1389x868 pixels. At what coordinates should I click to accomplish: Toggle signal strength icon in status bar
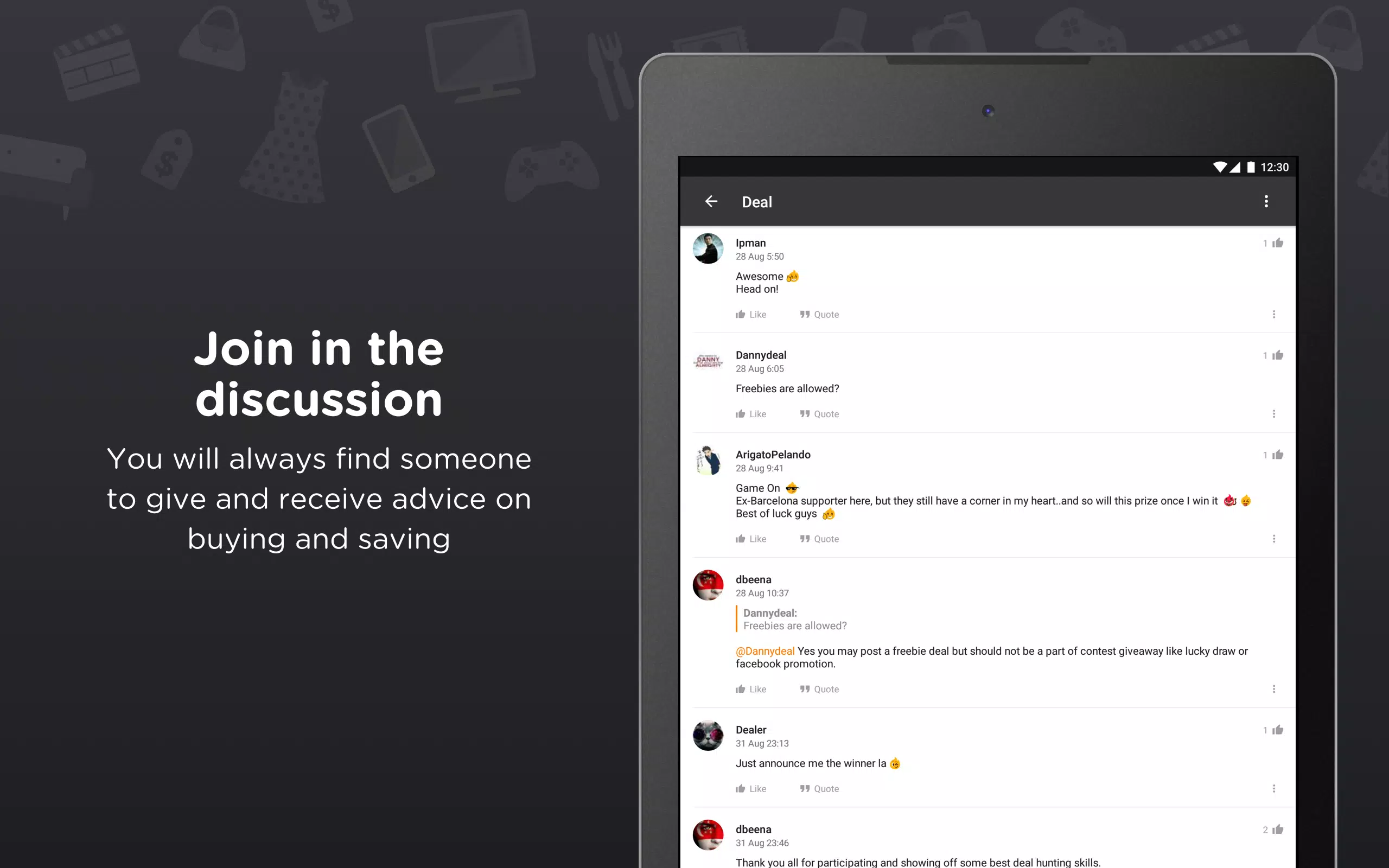(1238, 166)
